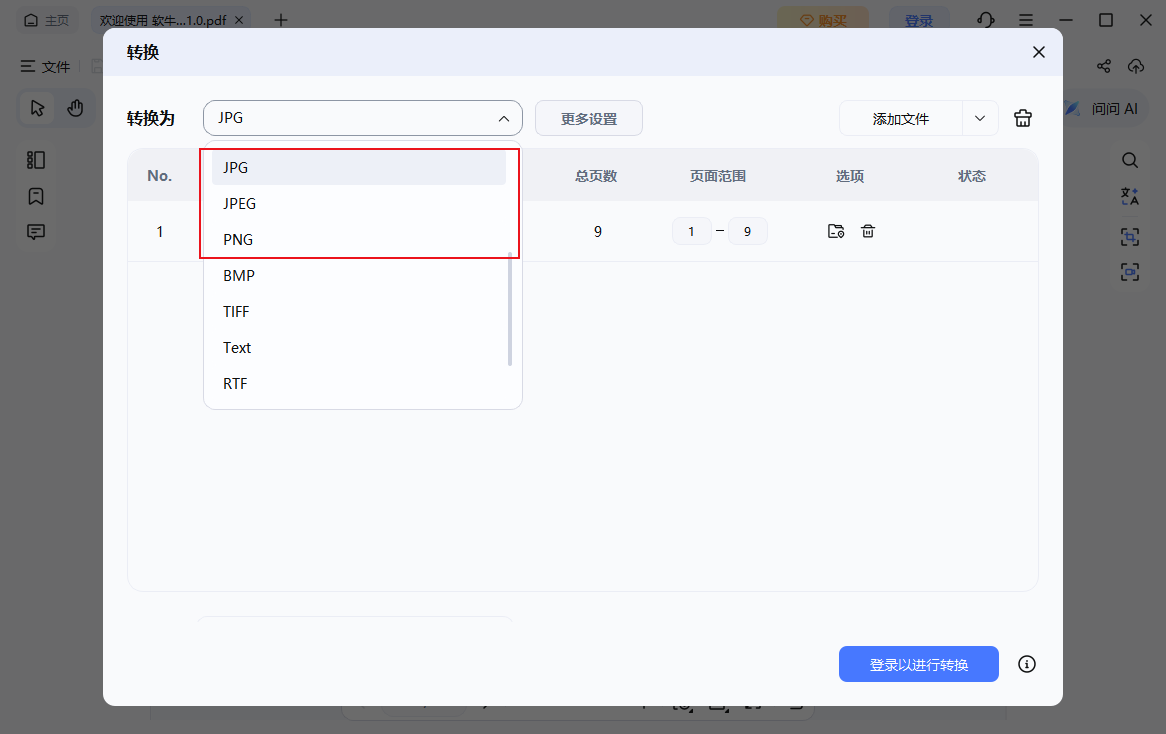Choose TIFF from the list
This screenshot has width=1166, height=734.
tap(358, 312)
